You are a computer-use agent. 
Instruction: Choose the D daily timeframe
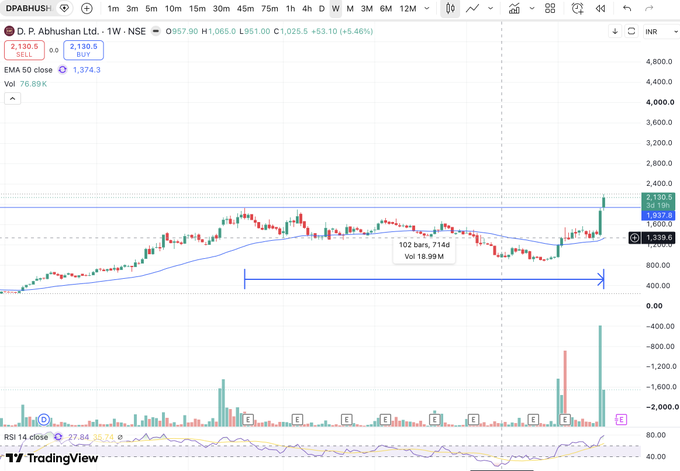point(322,9)
